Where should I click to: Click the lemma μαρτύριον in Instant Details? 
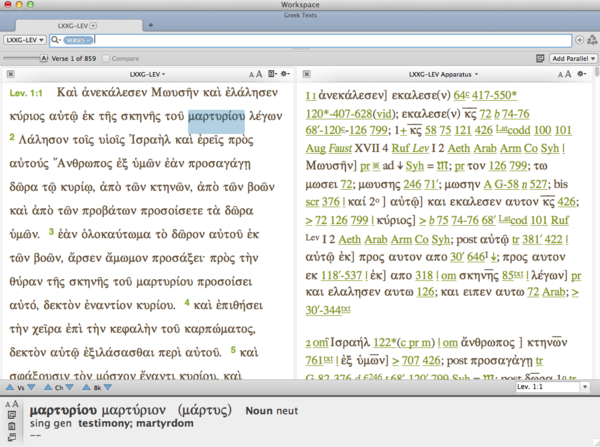pyautogui.click(x=134, y=411)
